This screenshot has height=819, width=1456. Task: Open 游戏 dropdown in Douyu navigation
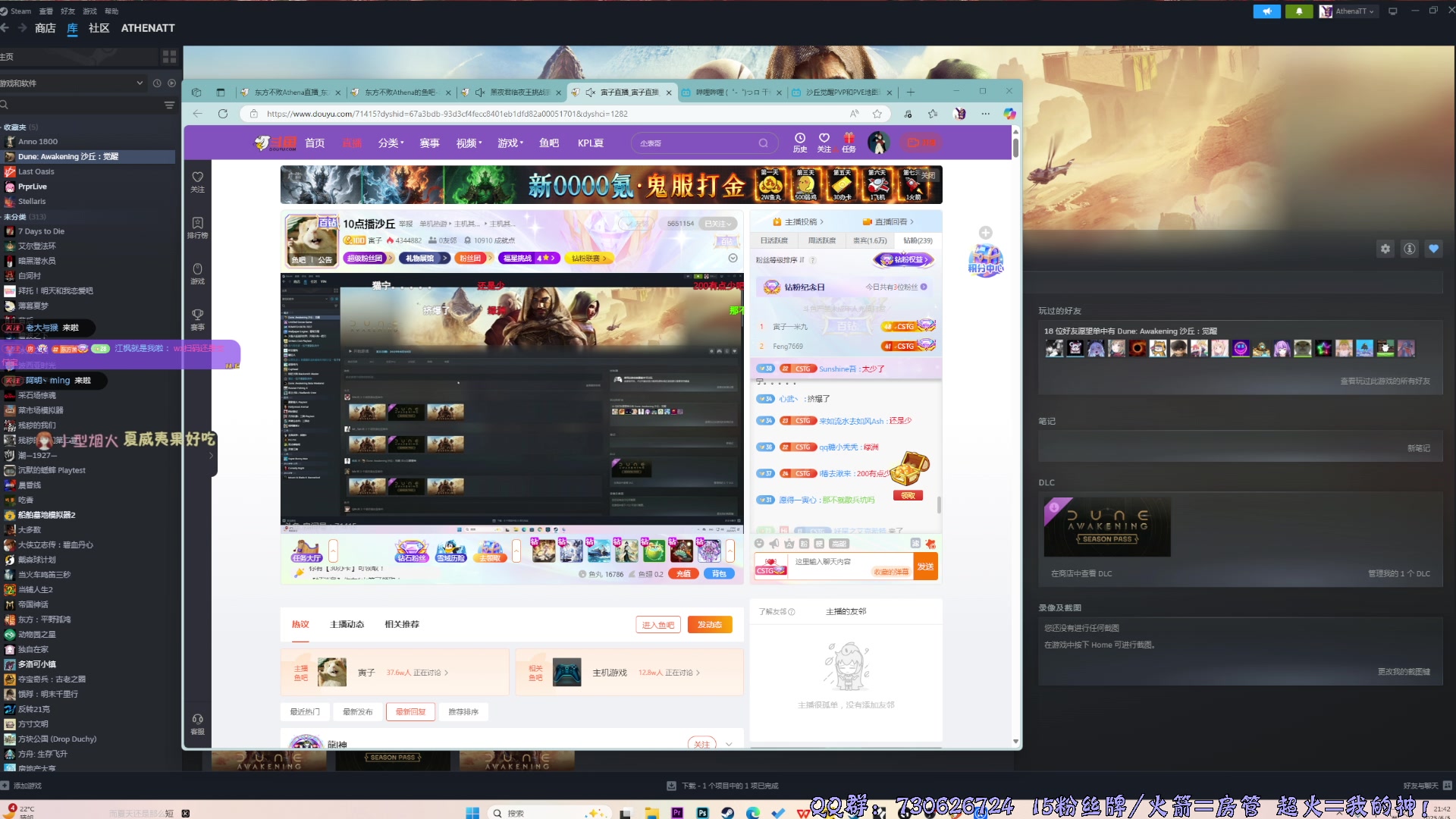tap(510, 143)
